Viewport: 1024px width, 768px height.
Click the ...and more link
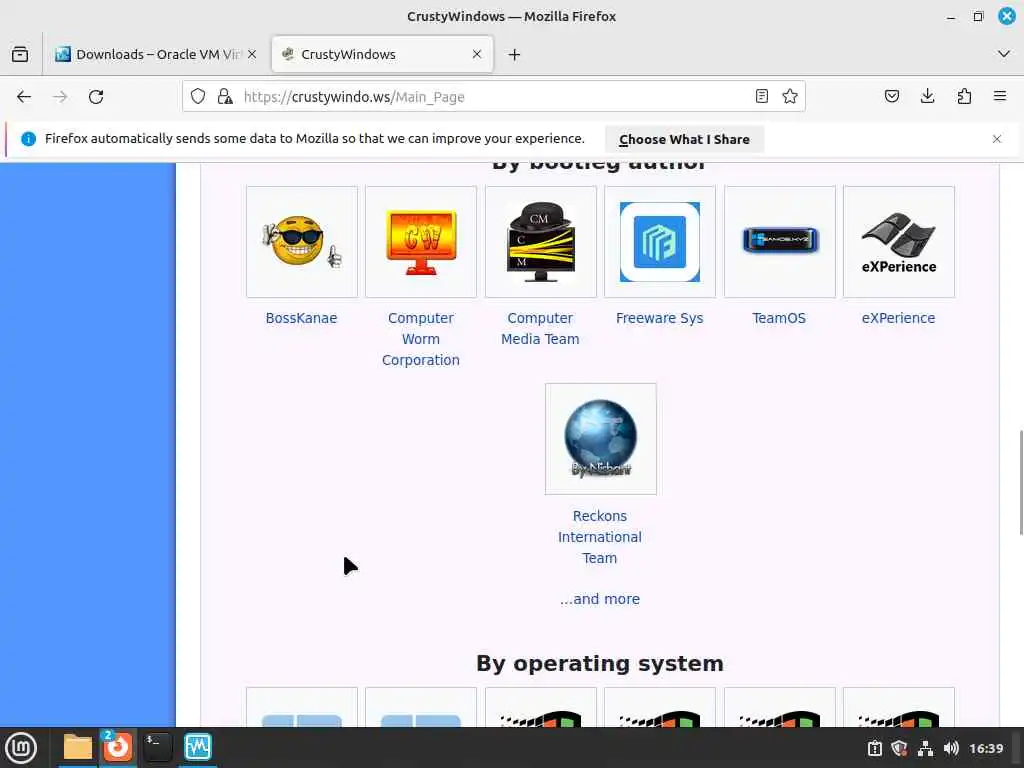[x=600, y=599]
